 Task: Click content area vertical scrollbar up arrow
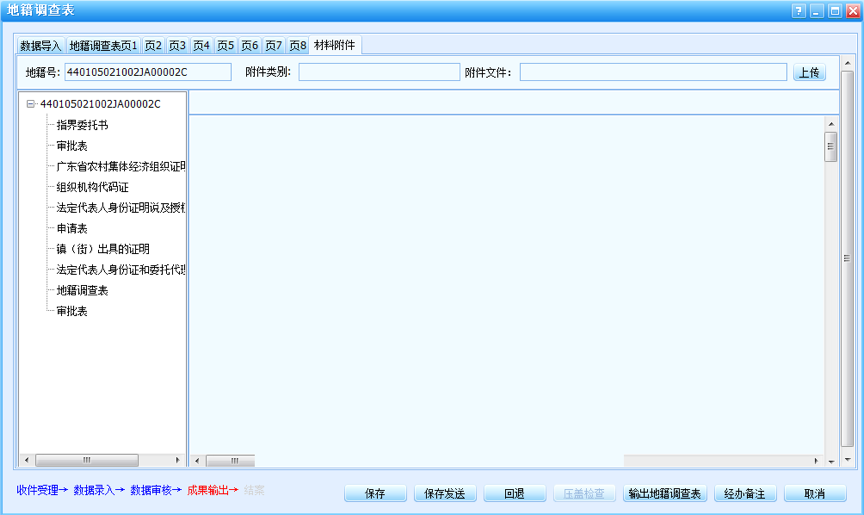(x=831, y=123)
